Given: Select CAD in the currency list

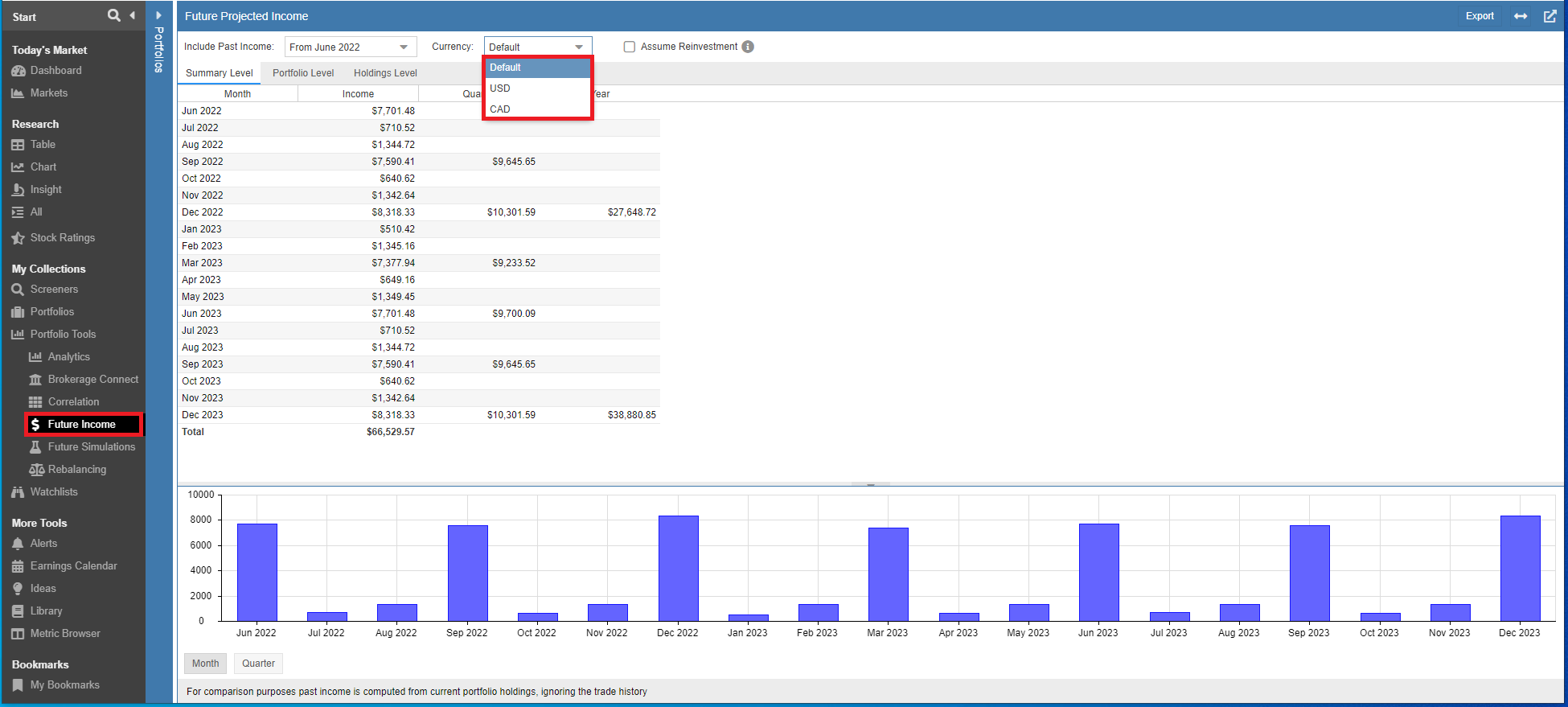Looking at the screenshot, I should [537, 109].
